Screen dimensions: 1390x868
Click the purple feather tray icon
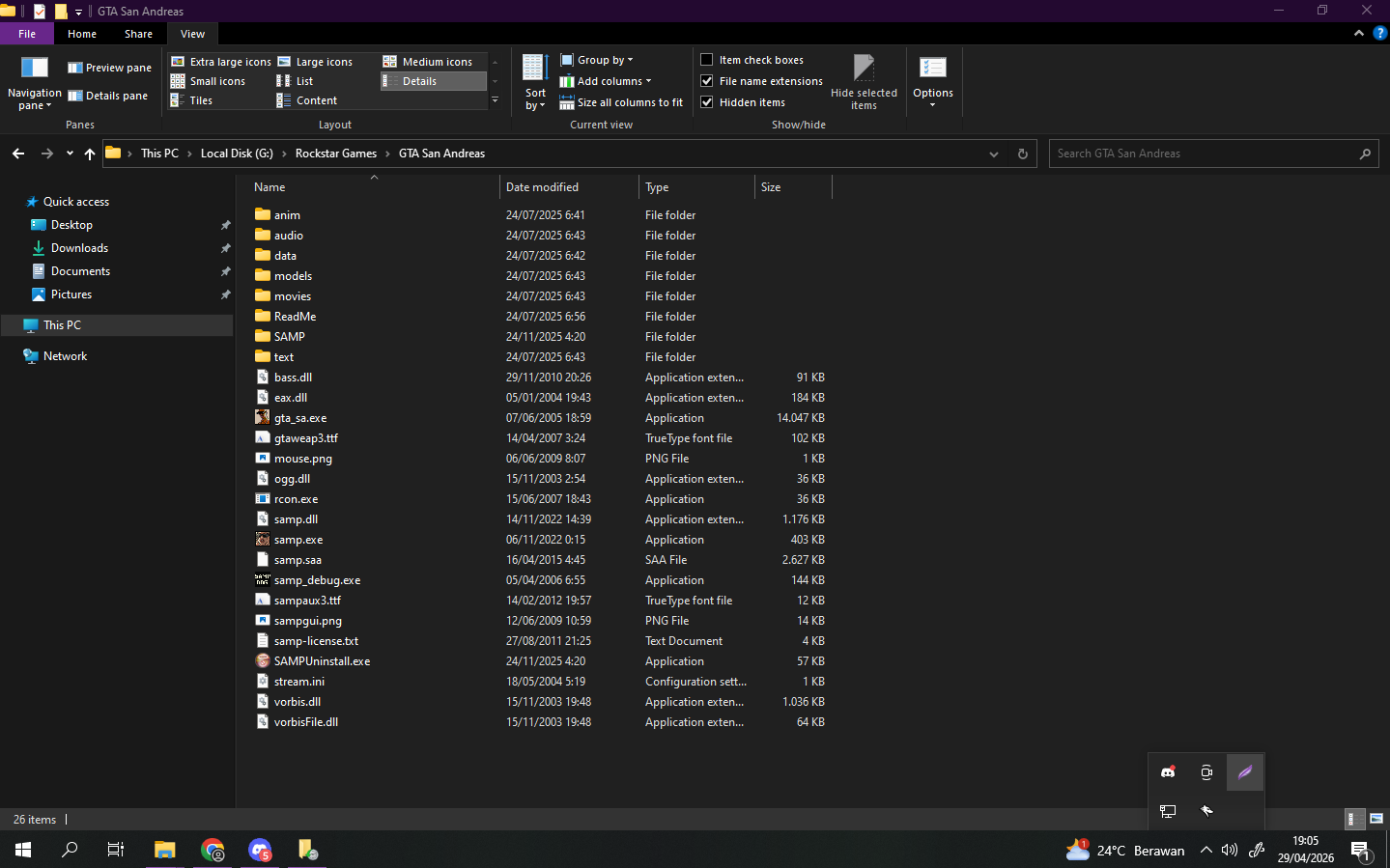coord(1245,772)
